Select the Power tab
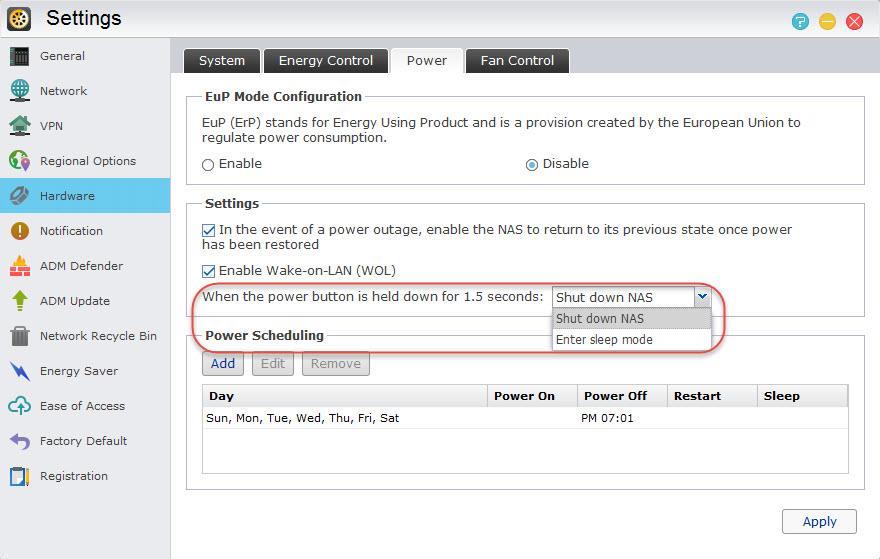The image size is (880, 559). click(427, 61)
